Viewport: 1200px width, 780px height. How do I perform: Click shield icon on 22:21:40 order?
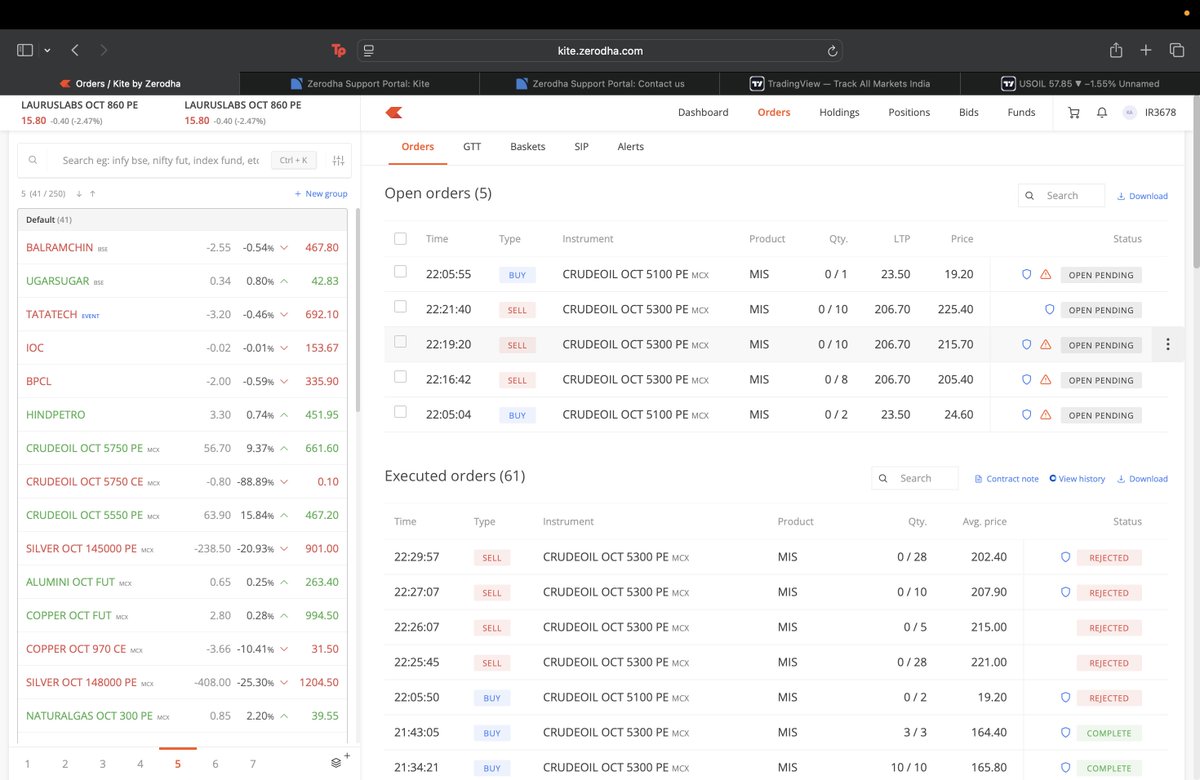point(1049,310)
